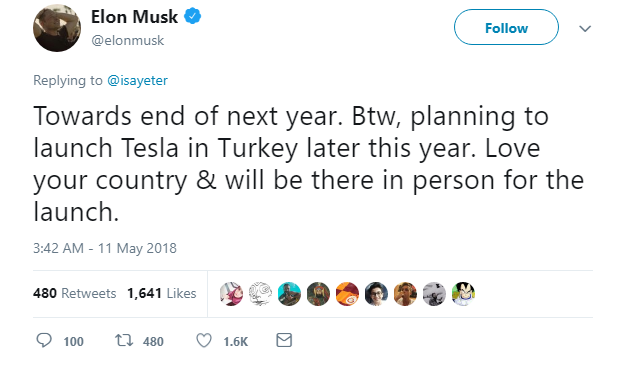Open the white sketch swirl liker avatar
The image size is (624, 374).
tap(260, 294)
